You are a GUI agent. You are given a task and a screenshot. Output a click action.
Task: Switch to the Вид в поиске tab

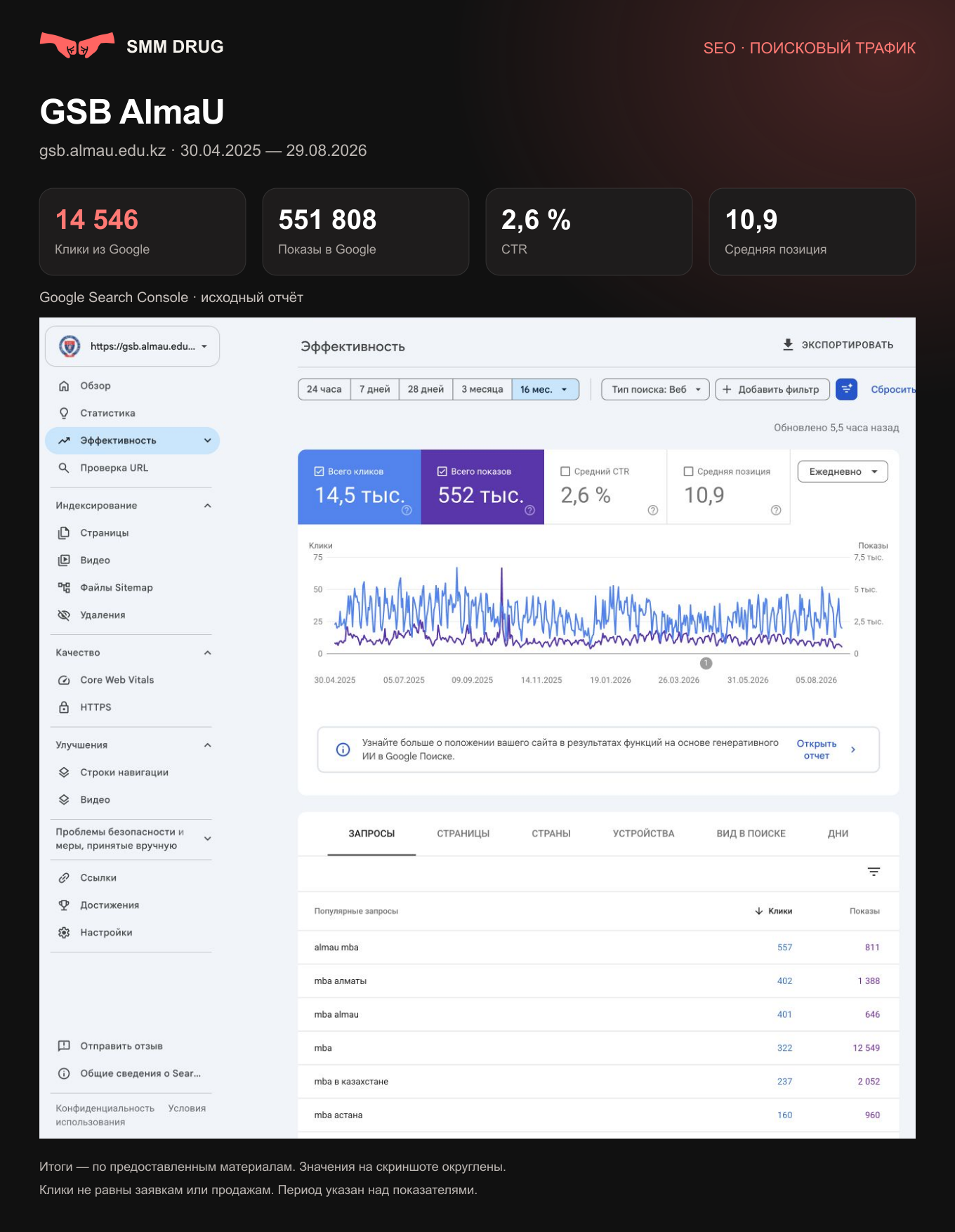751,834
